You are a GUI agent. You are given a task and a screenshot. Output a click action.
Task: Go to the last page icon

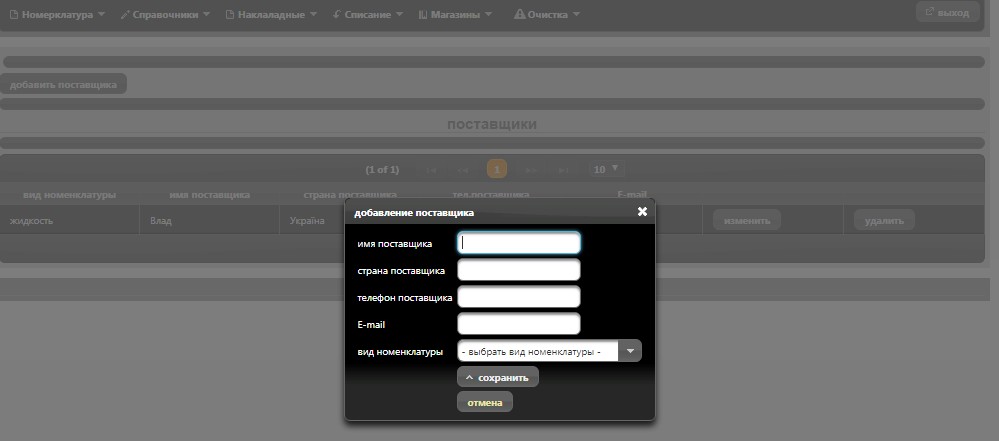(563, 170)
